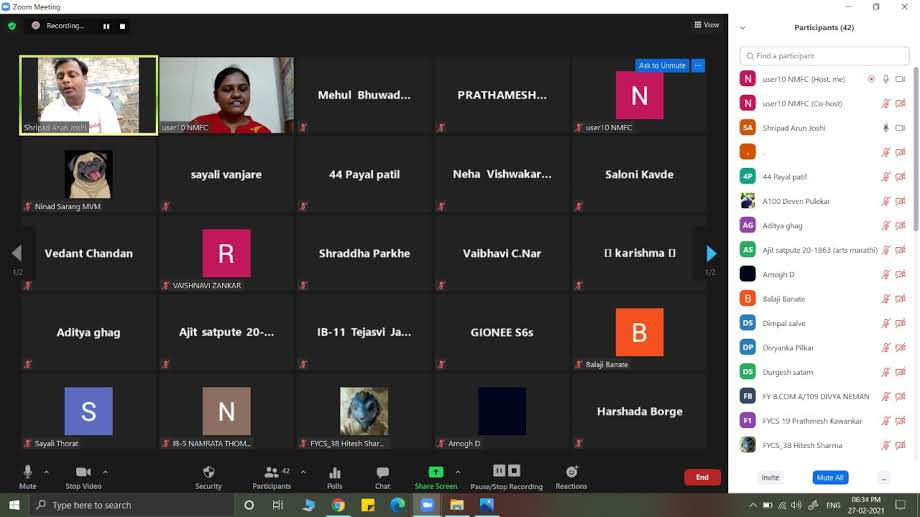
Task: Expand video options arrow beside Stop Video
Action: tap(105, 472)
